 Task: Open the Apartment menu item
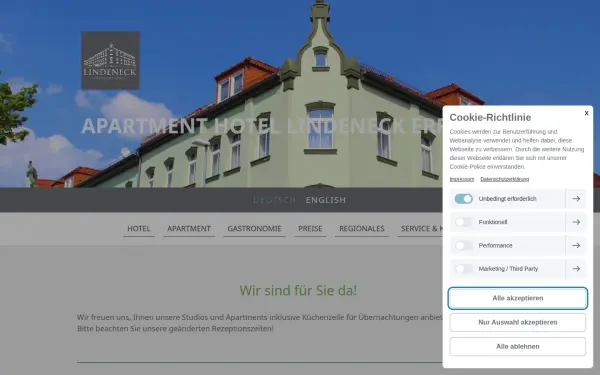(x=189, y=229)
